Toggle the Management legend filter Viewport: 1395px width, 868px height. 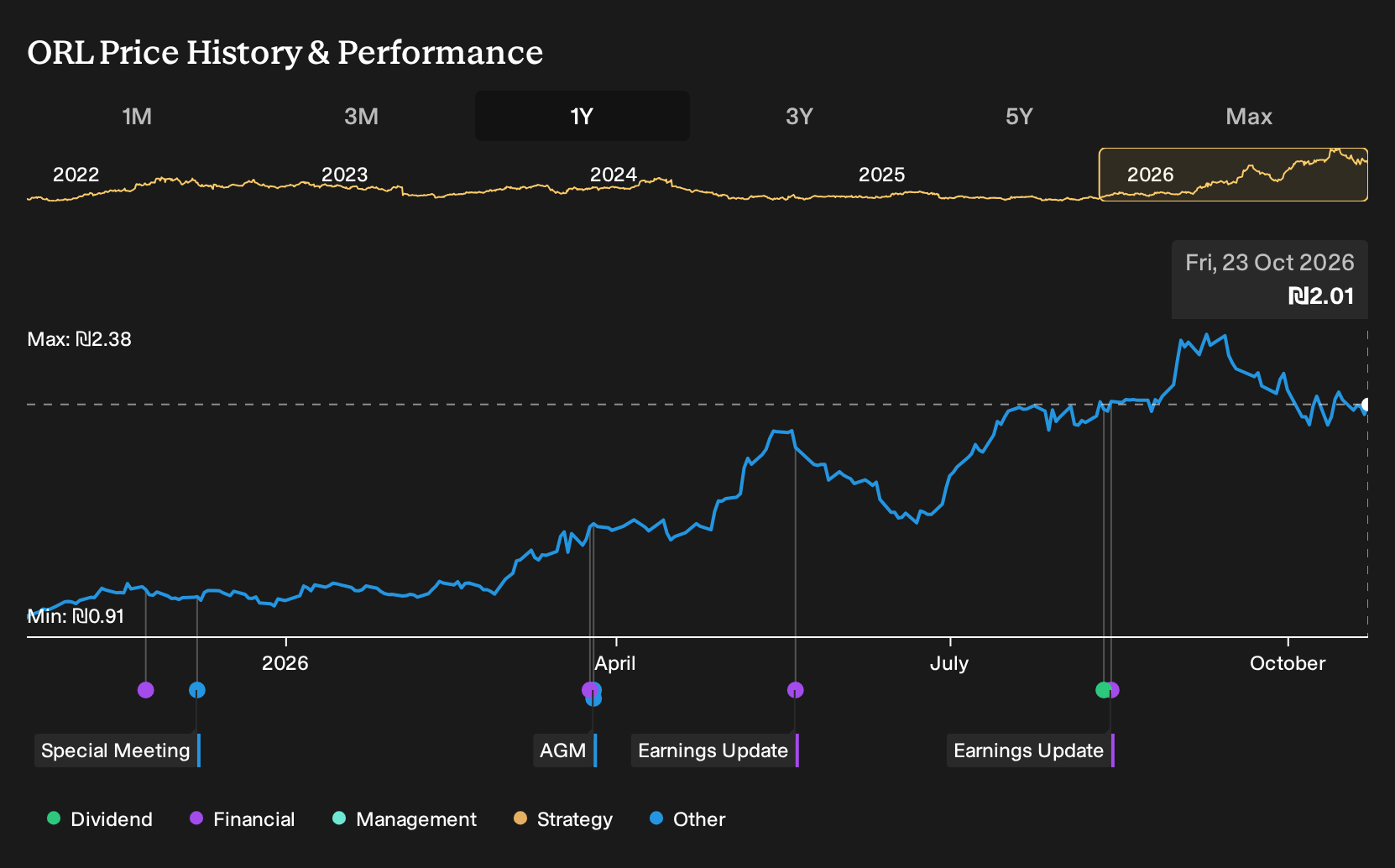coord(405,819)
